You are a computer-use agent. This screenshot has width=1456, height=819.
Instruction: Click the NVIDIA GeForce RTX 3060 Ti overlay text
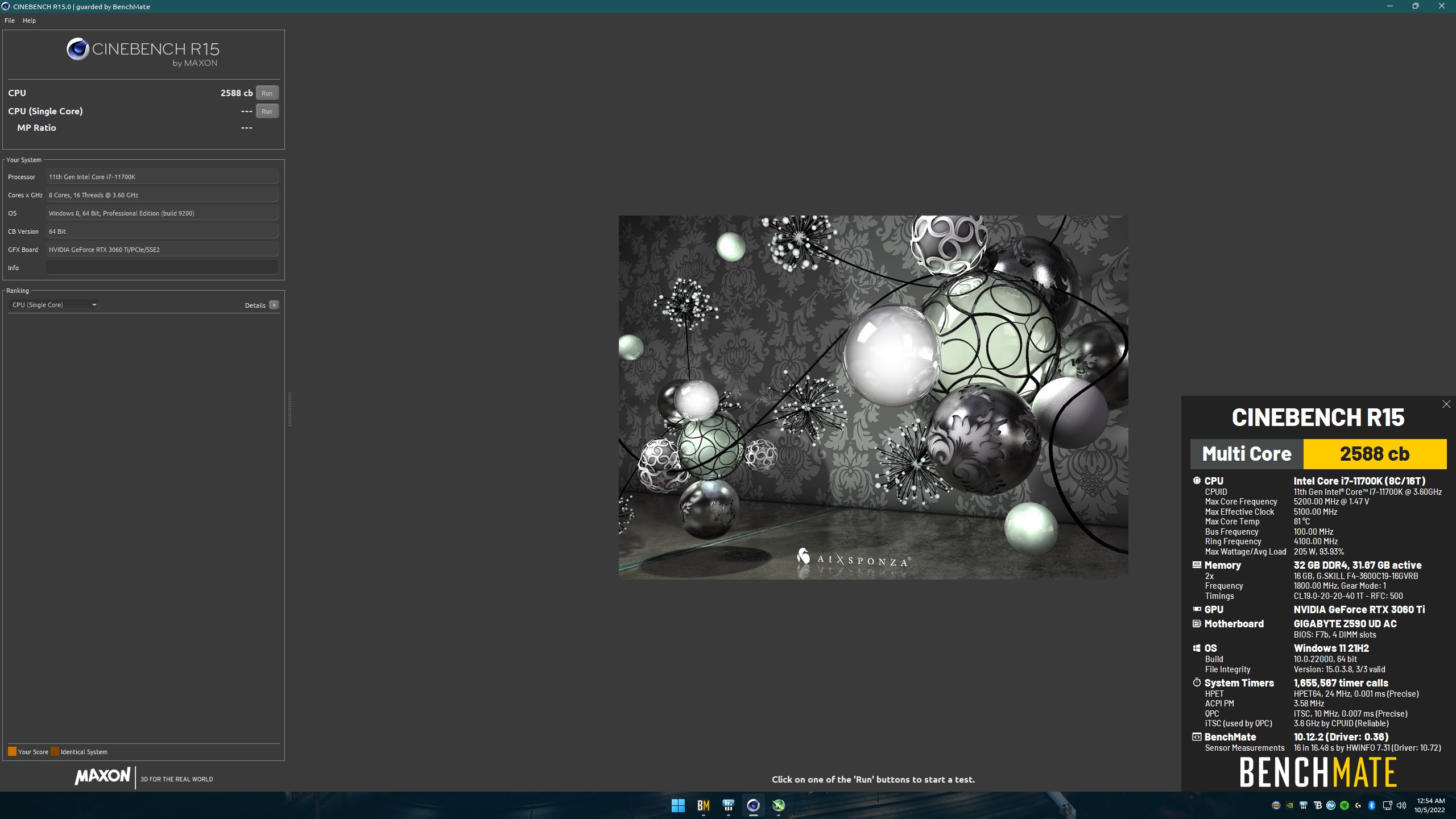1359,610
